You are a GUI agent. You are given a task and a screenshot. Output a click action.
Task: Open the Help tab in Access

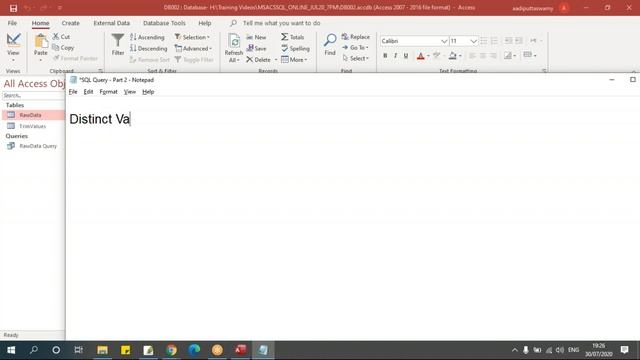(204, 23)
